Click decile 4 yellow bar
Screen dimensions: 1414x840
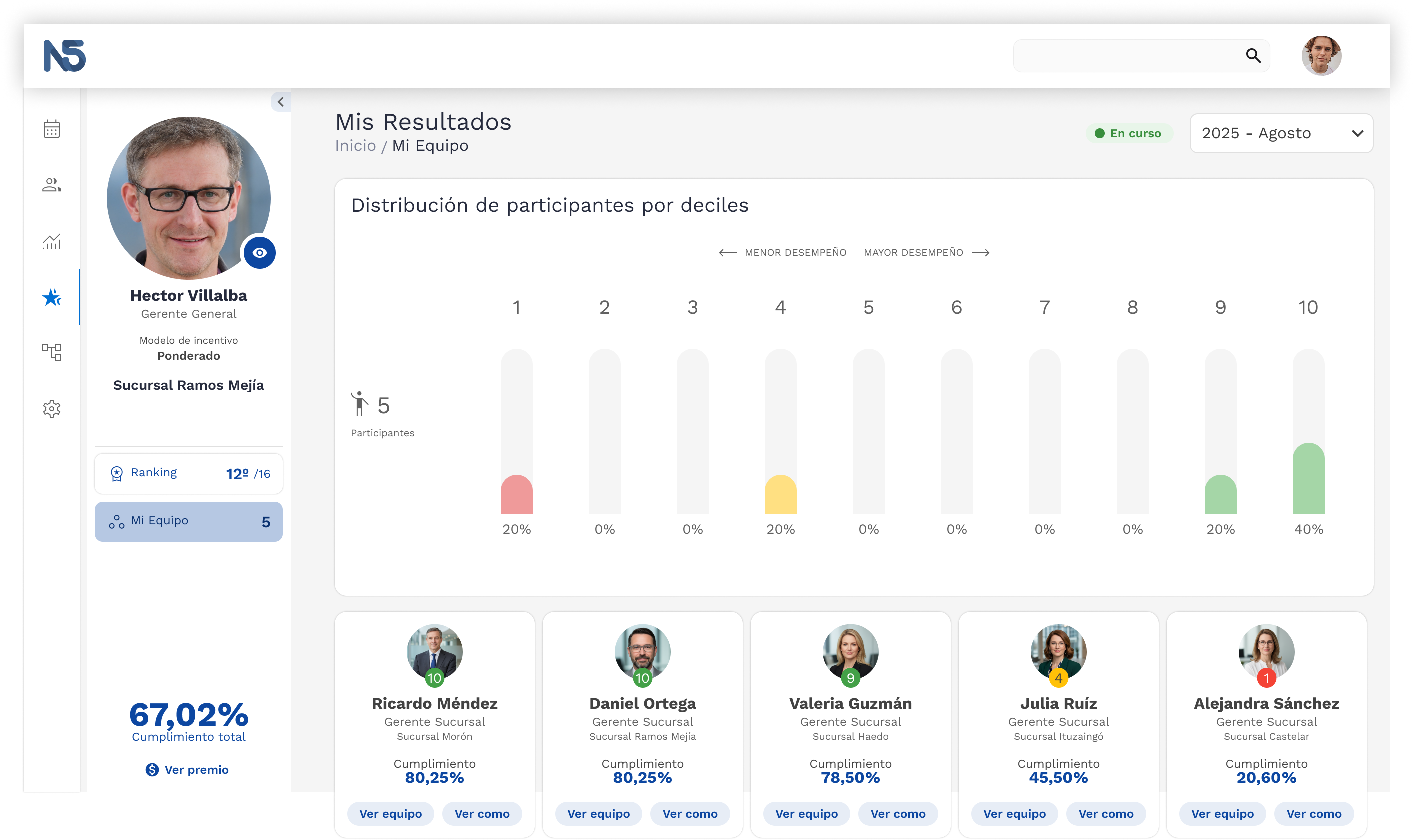click(x=780, y=494)
